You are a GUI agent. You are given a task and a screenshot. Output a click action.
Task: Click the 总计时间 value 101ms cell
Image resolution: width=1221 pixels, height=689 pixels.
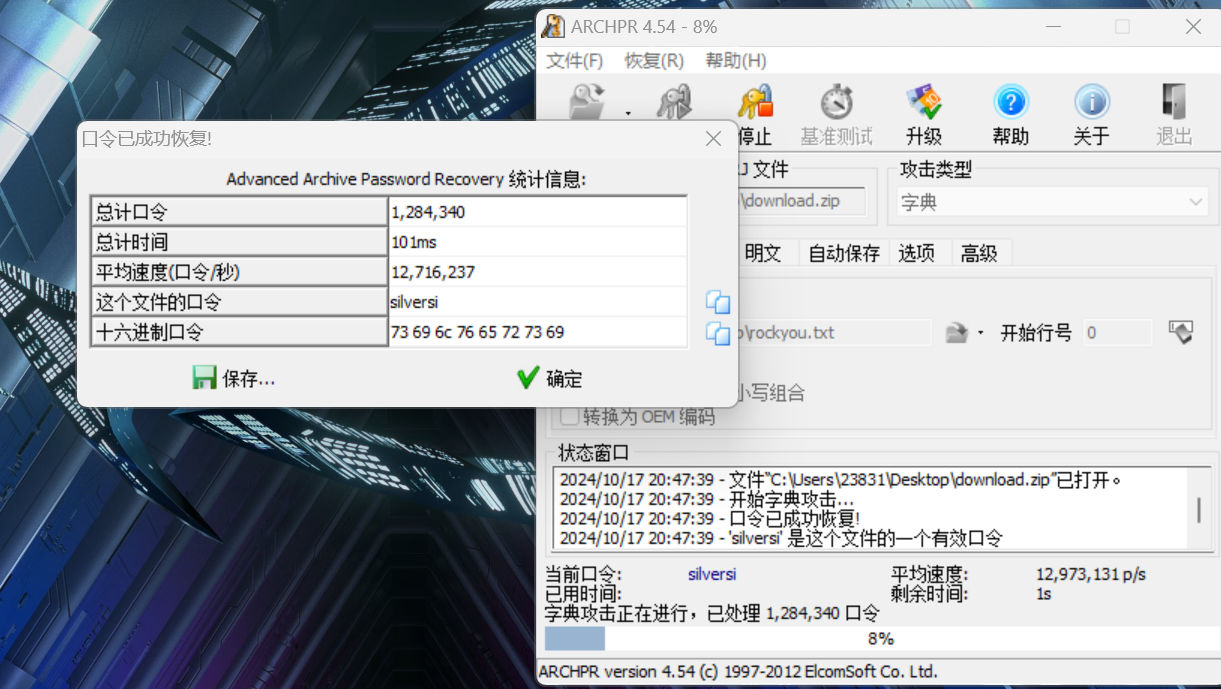pyautogui.click(x=537, y=242)
